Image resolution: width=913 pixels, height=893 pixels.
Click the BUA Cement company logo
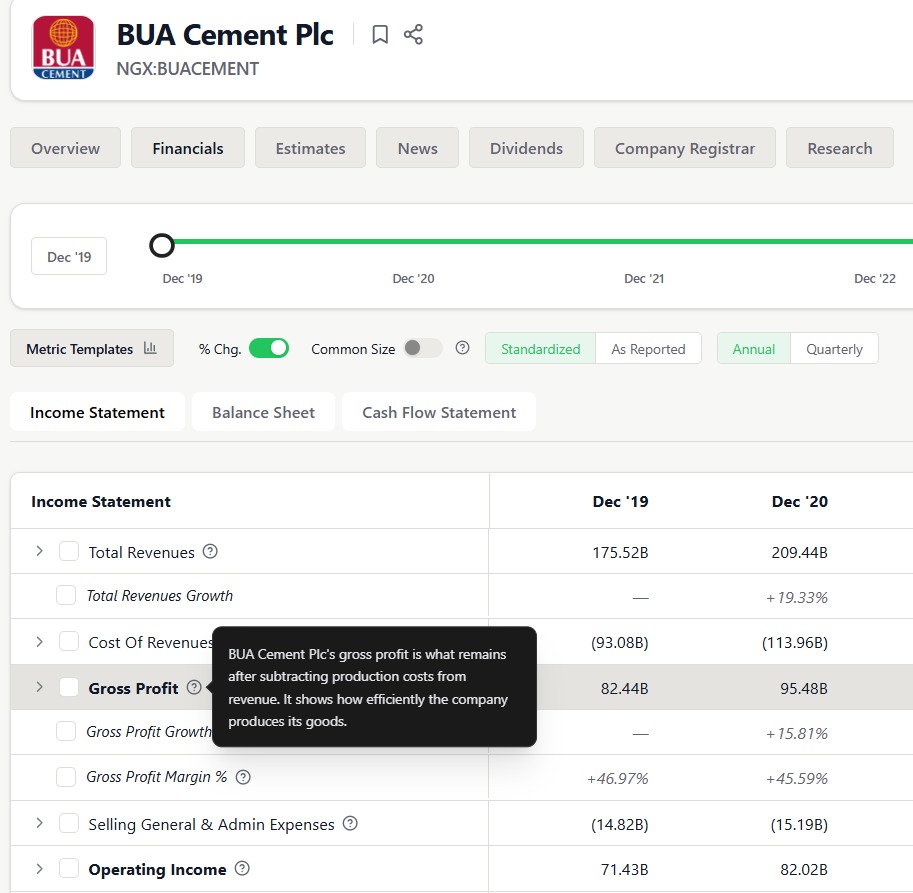[x=63, y=47]
